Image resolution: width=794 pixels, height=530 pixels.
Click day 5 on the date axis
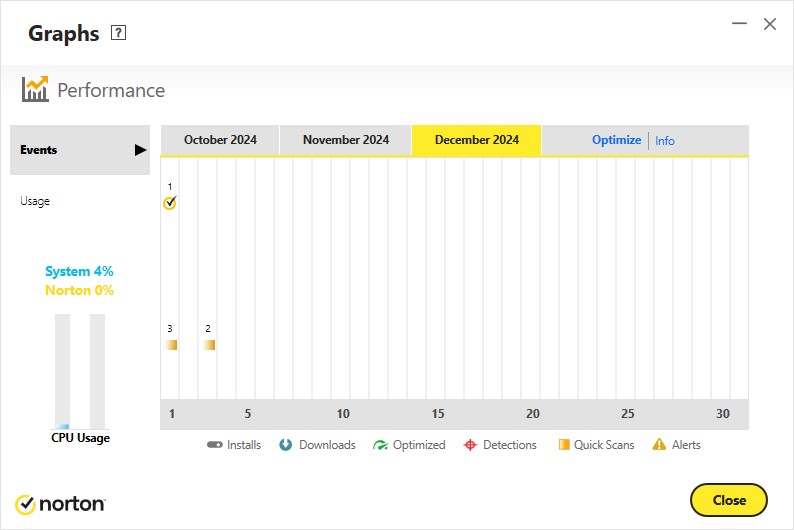pos(248,414)
